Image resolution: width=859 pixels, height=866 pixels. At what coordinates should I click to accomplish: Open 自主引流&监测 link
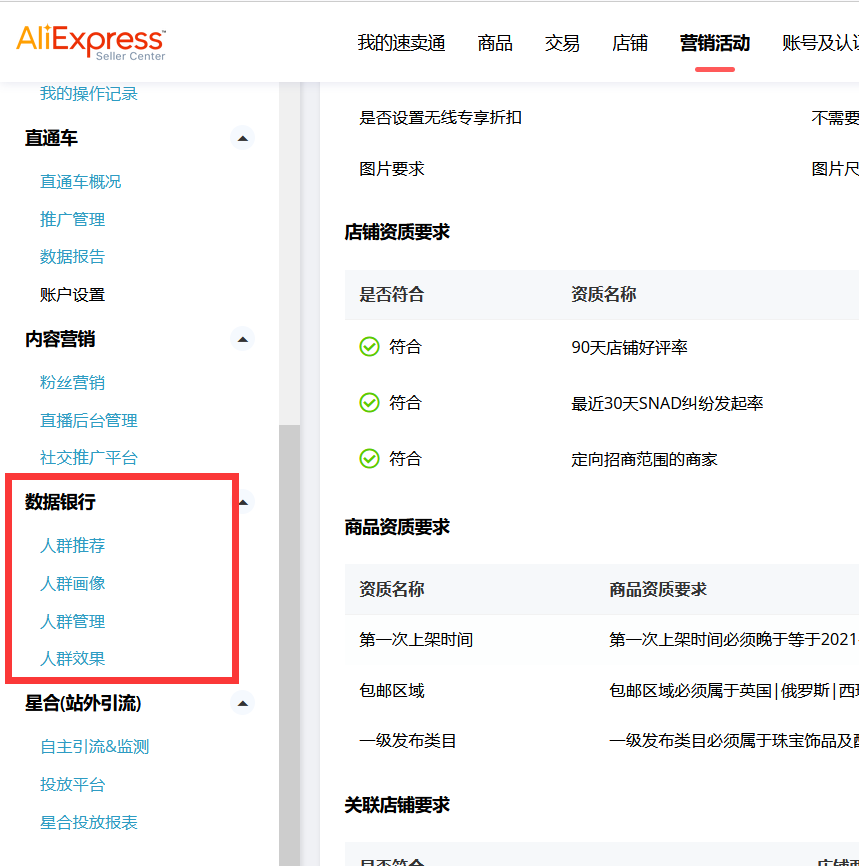click(x=94, y=747)
